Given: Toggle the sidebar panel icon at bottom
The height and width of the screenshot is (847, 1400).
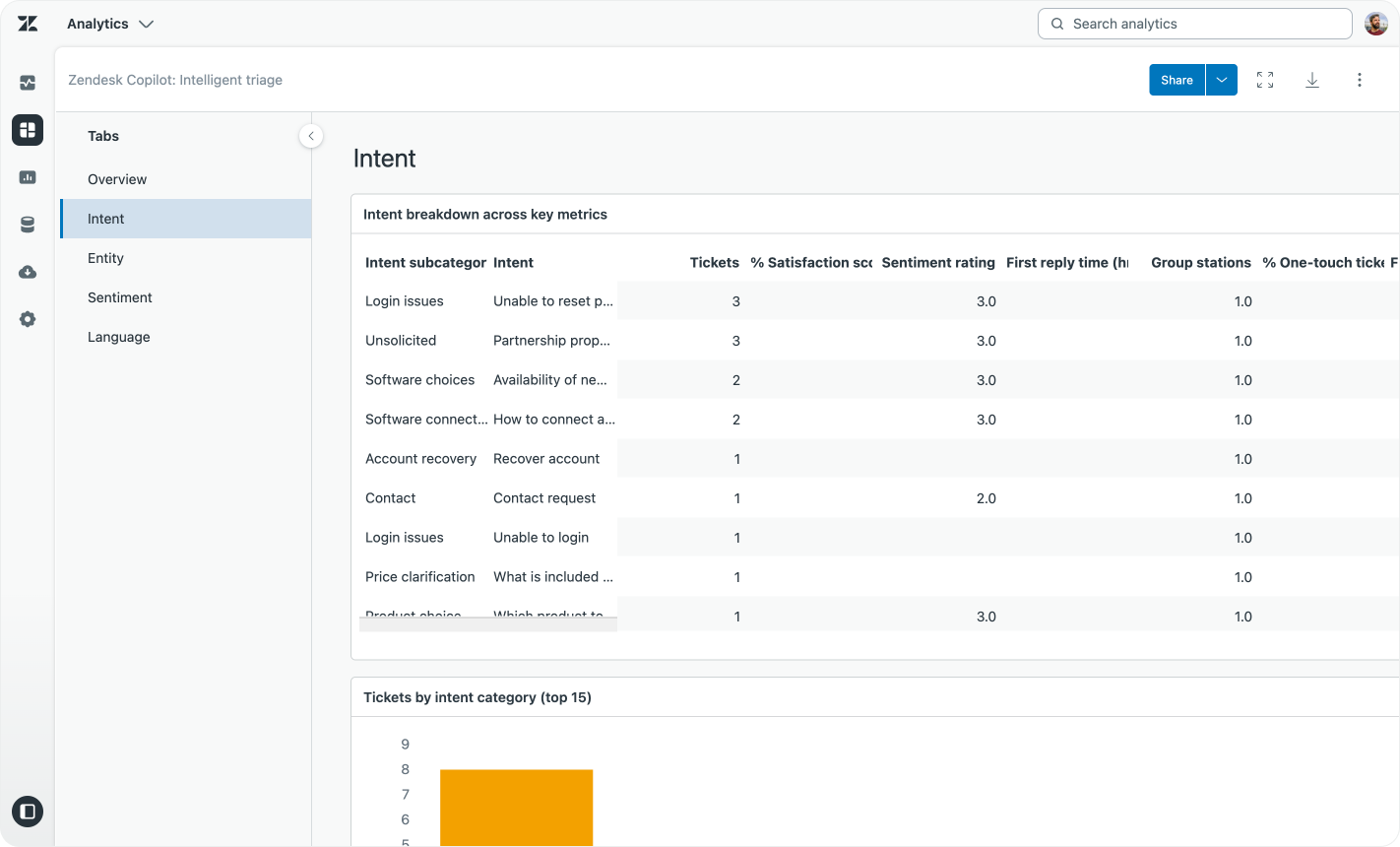Looking at the screenshot, I should pos(28,812).
